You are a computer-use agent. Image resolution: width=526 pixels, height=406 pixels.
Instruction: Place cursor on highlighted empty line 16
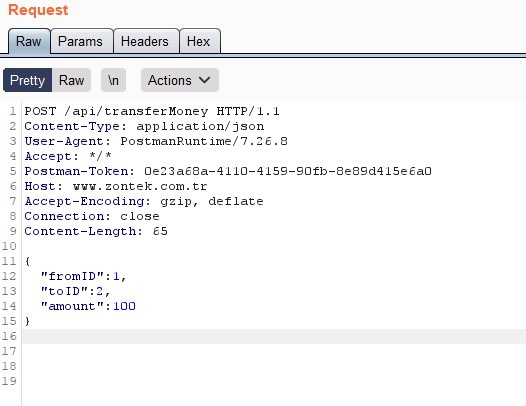pos(274,336)
